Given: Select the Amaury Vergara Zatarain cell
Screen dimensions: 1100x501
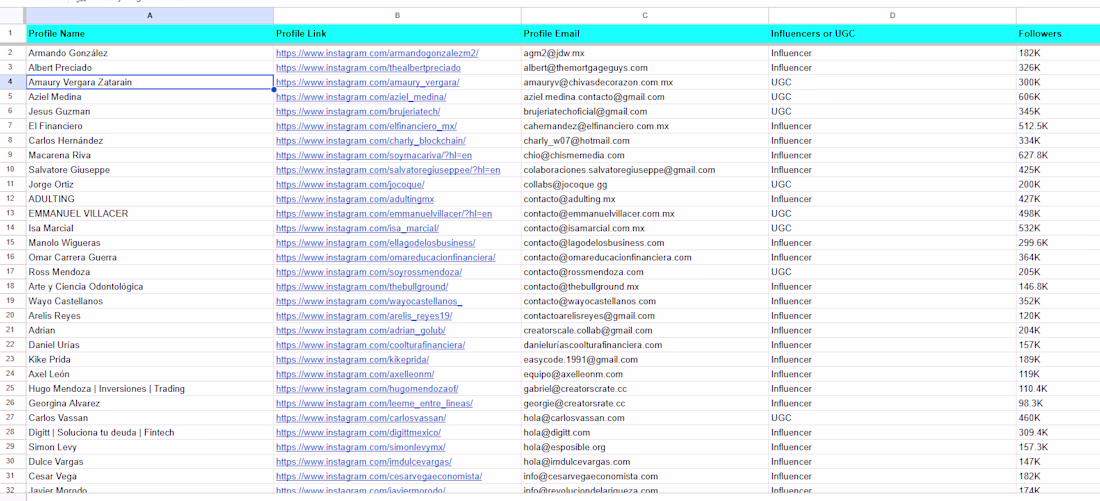Looking at the screenshot, I should [149, 82].
